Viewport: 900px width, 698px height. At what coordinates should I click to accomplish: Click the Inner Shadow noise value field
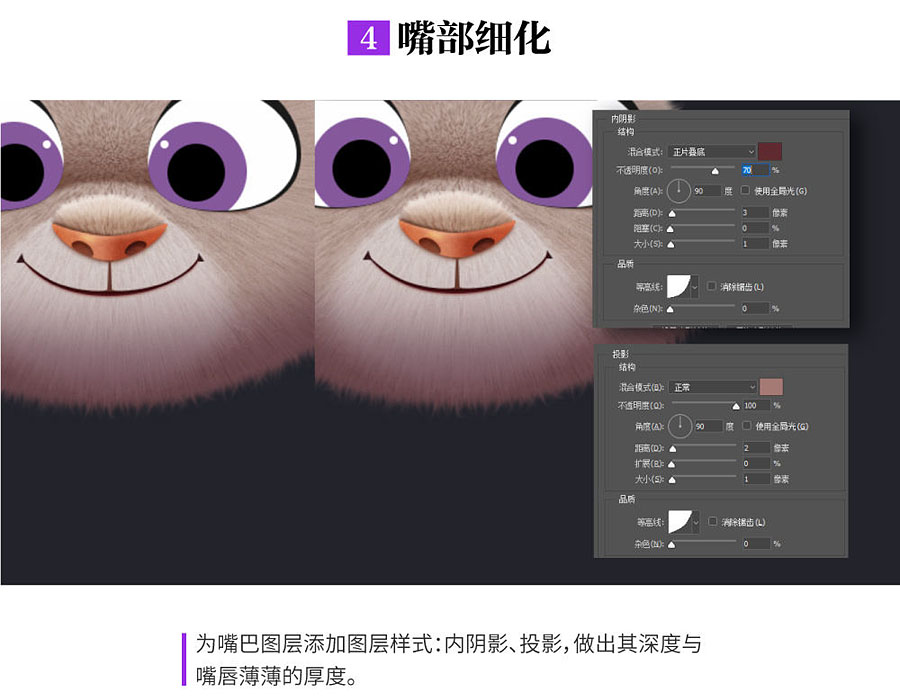pos(754,308)
